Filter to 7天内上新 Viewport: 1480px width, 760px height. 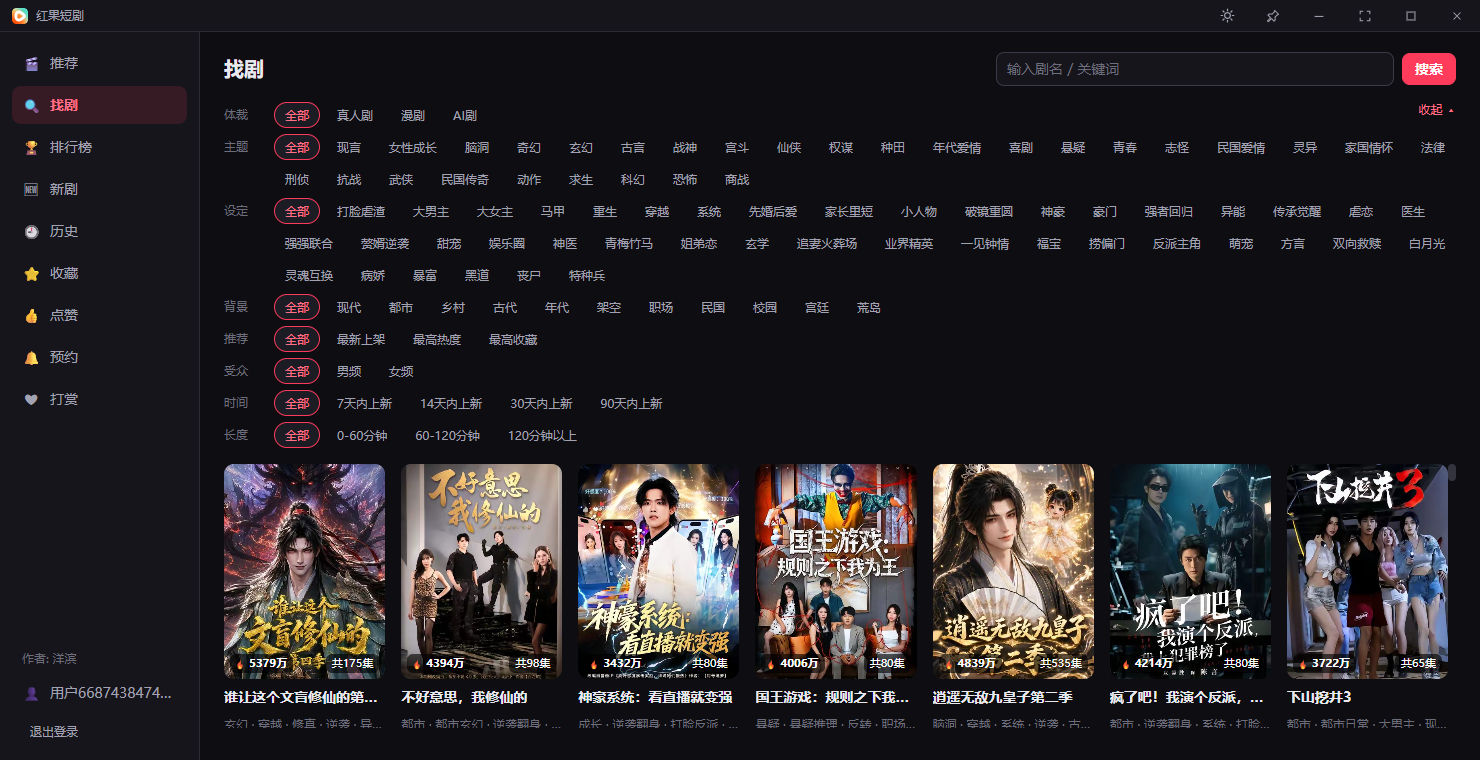364,404
